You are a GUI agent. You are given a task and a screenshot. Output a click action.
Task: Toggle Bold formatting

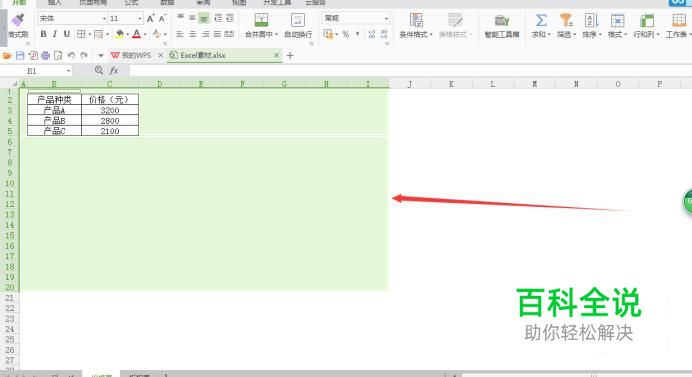point(43,34)
